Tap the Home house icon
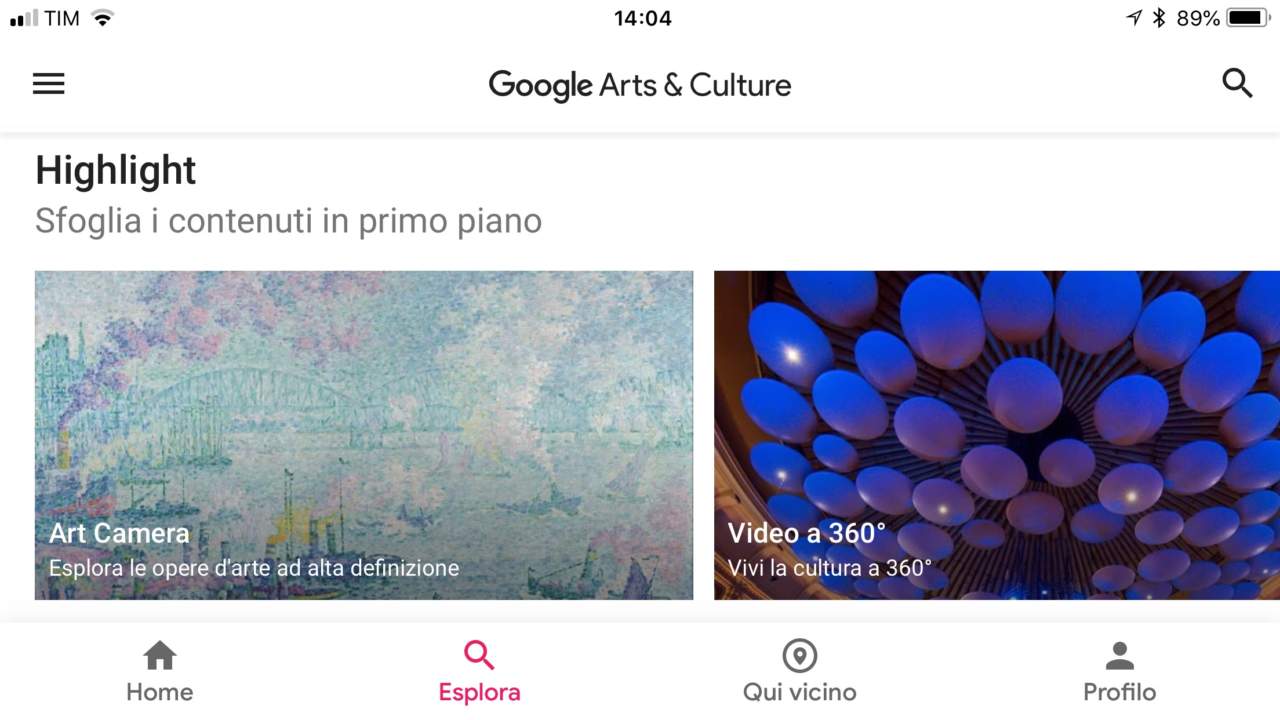Viewport: 1280px width, 720px height. point(160,656)
